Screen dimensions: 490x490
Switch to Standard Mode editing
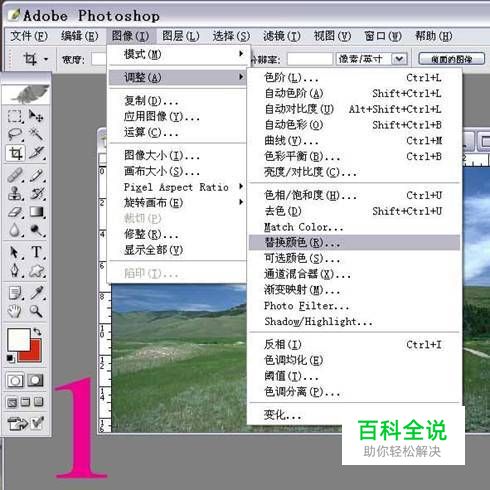(x=15, y=380)
